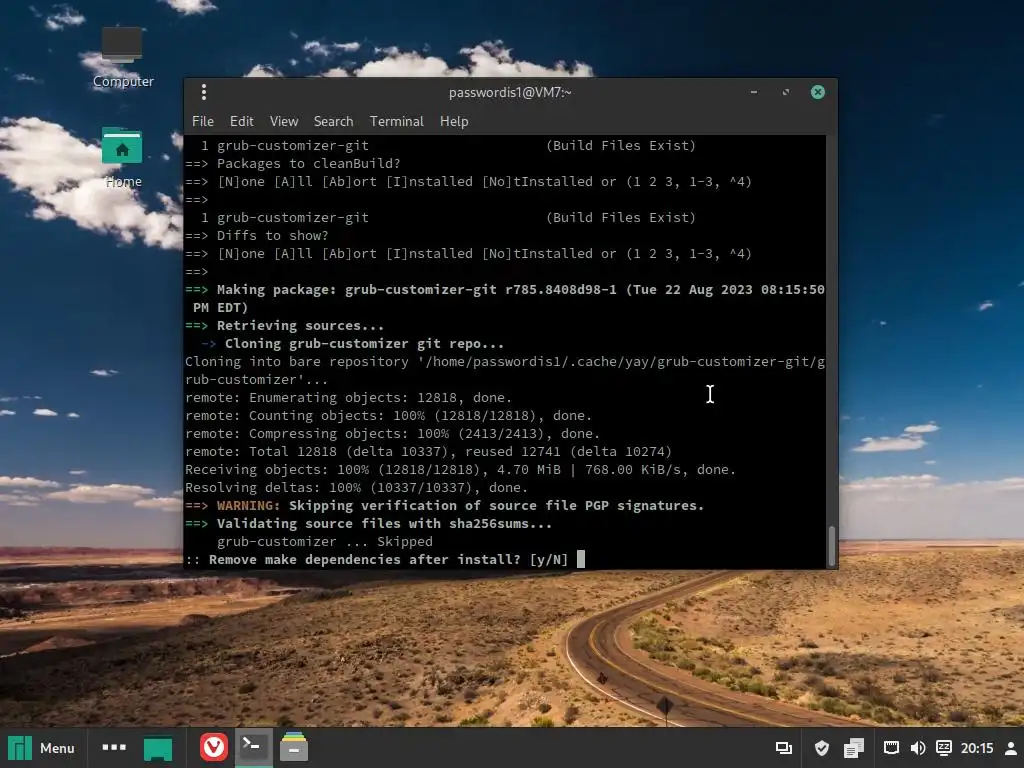Open the wired network tray icon
The height and width of the screenshot is (768, 1024).
click(891, 748)
